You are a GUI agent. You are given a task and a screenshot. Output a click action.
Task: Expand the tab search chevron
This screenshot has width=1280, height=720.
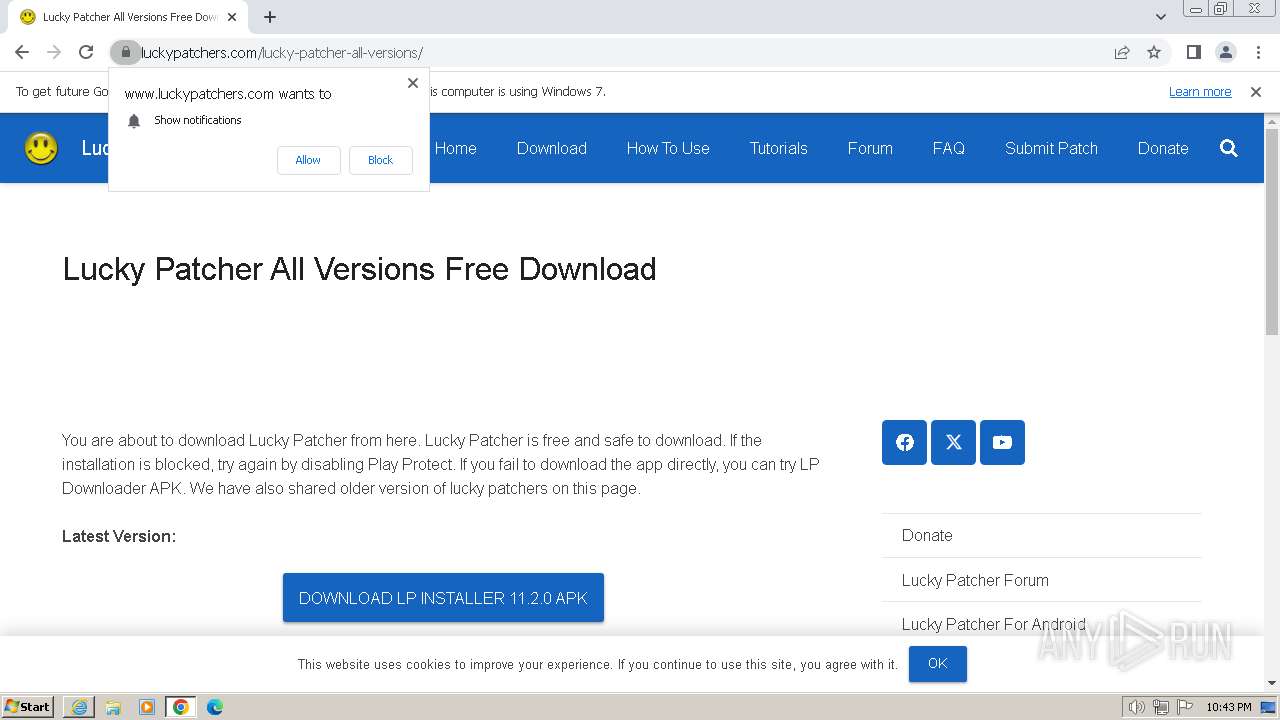point(1160,17)
